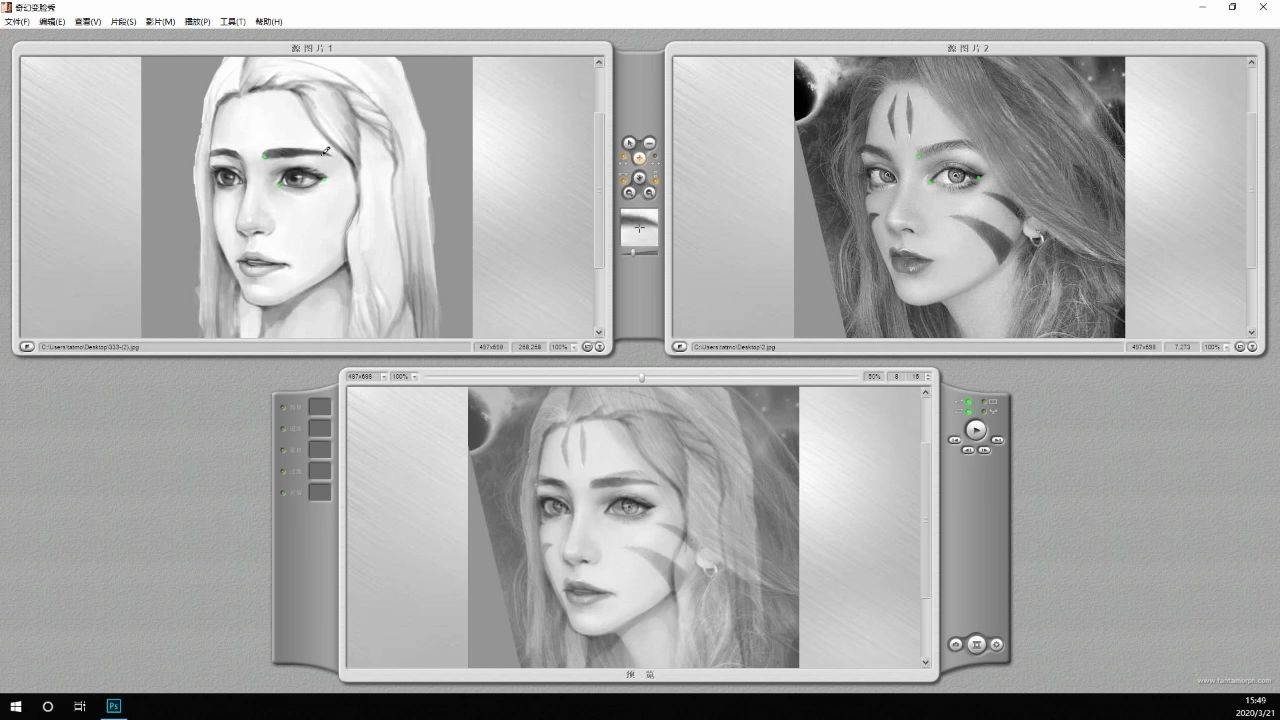Screen dimensions: 1280x720
Task: Step forward one frame in preview
Action: pyautogui.click(x=984, y=450)
